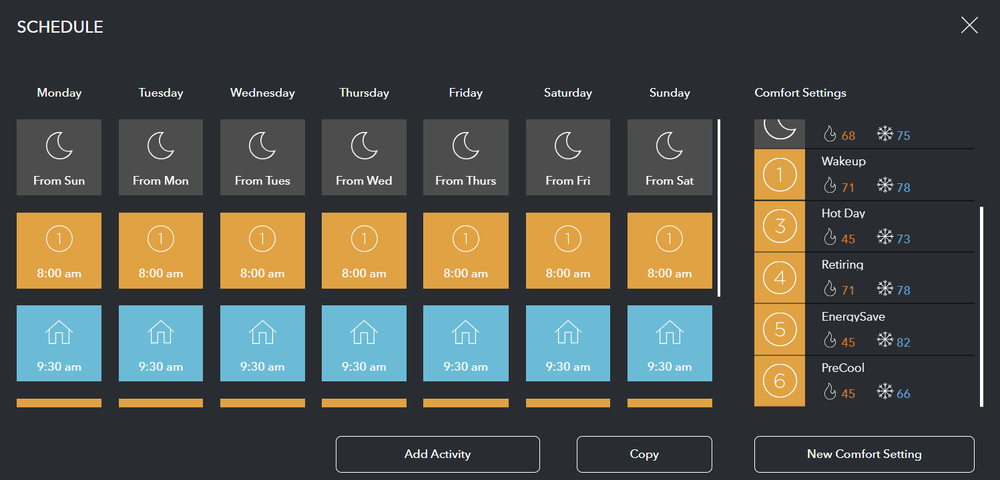The image size is (1000, 480).
Task: Open Friday's 9:30 am home tile
Action: [x=466, y=343]
